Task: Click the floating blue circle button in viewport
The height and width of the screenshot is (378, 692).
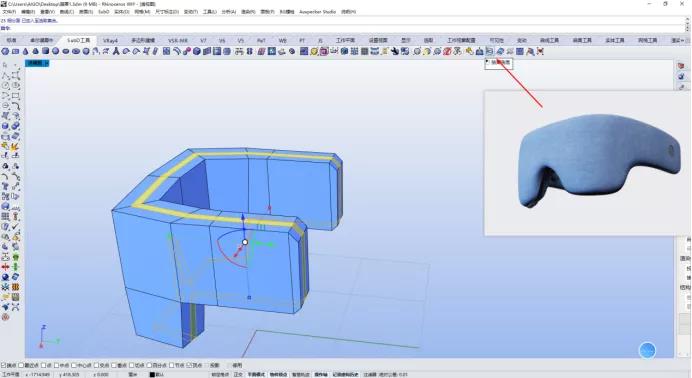Action: tap(647, 351)
